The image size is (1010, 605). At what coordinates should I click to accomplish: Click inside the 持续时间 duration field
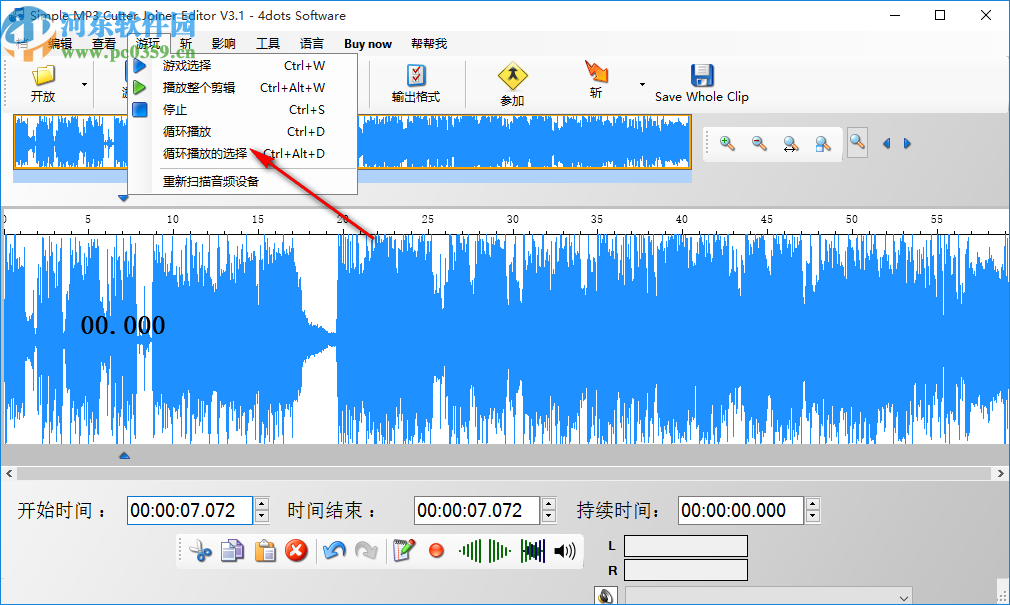[740, 510]
